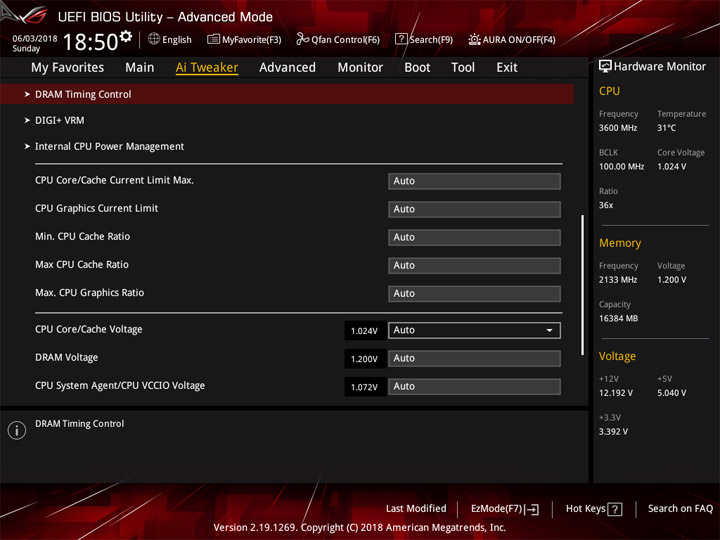Viewport: 720px width, 540px height.
Task: Click the 1.072V VCCIO voltage reading
Action: [x=365, y=387]
